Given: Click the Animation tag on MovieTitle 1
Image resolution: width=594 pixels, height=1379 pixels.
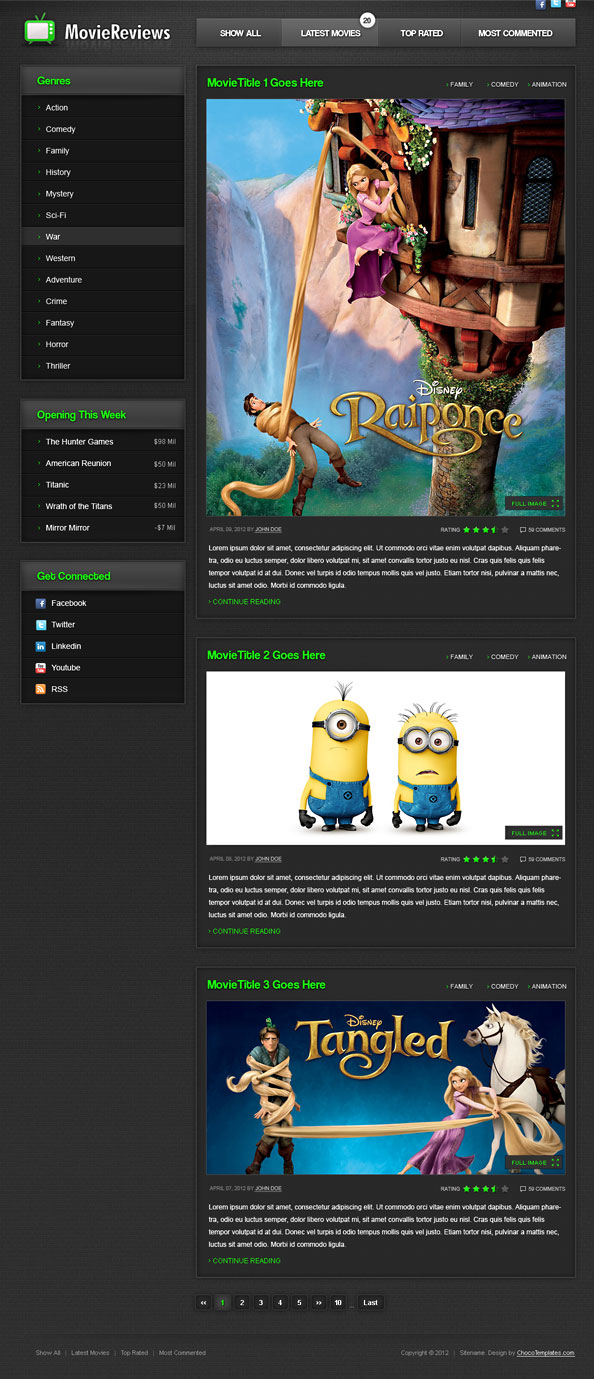Looking at the screenshot, I should (547, 85).
